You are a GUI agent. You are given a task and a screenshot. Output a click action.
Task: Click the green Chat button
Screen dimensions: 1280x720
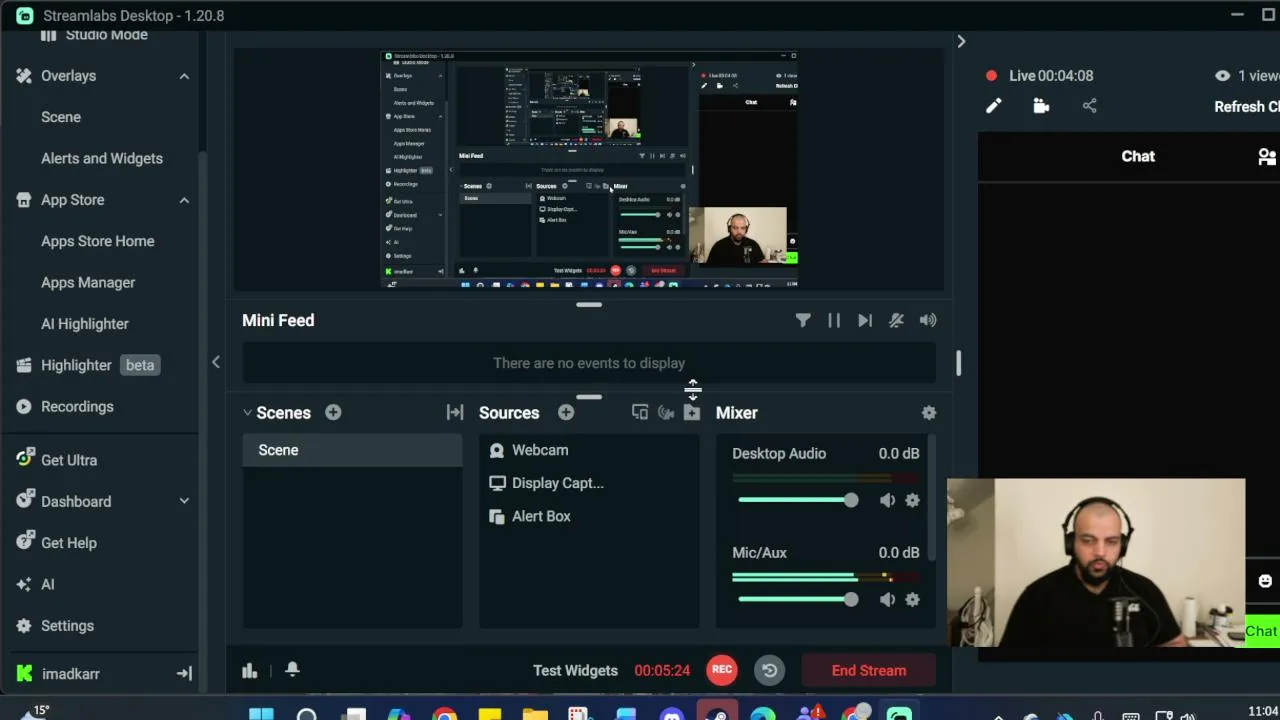[x=1262, y=631]
